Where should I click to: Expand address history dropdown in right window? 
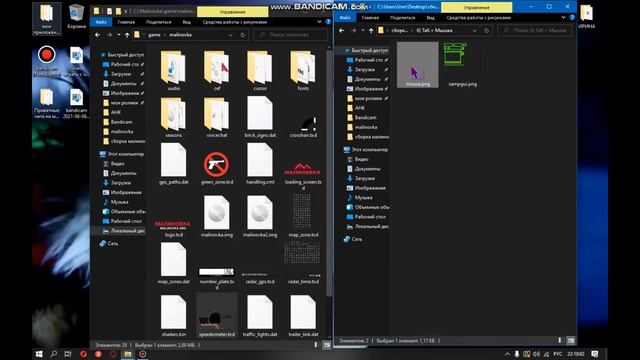pyautogui.click(x=475, y=31)
